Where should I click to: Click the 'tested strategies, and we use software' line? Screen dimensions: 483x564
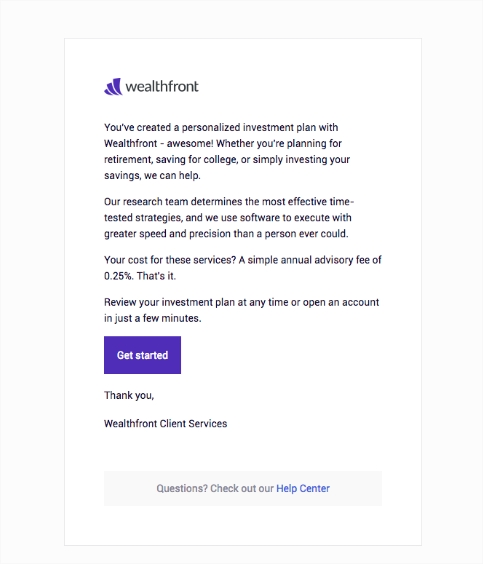pyautogui.click(x=228, y=218)
